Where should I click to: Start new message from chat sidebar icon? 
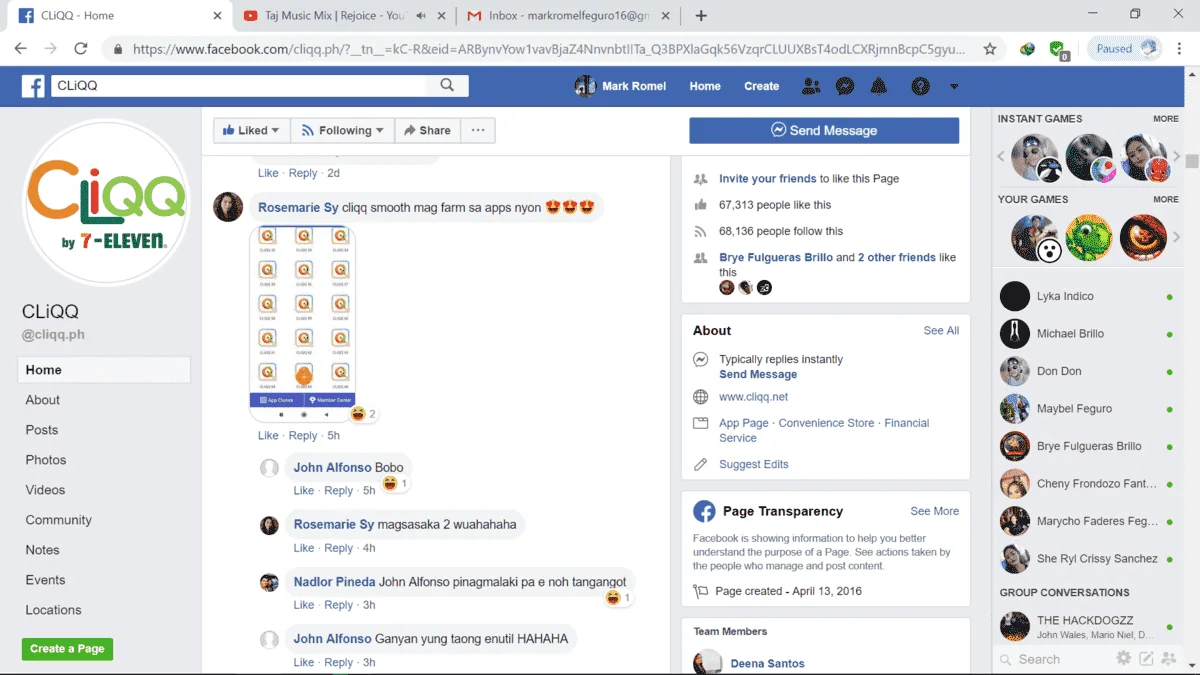(x=1146, y=658)
